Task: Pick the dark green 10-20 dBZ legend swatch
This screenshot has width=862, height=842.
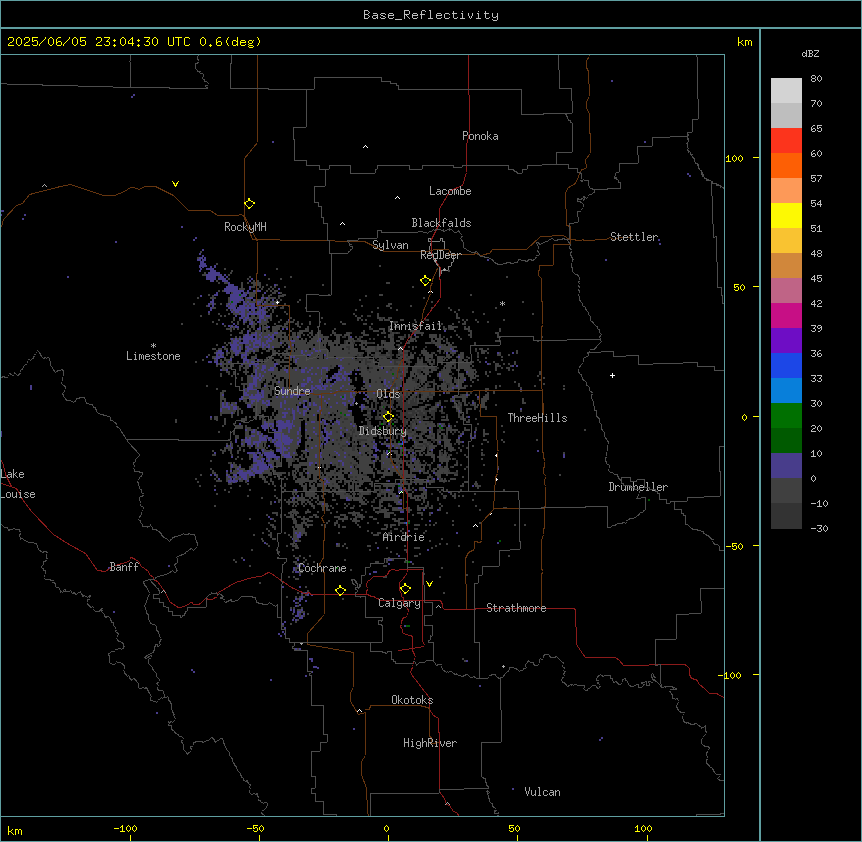Action: pyautogui.click(x=786, y=440)
